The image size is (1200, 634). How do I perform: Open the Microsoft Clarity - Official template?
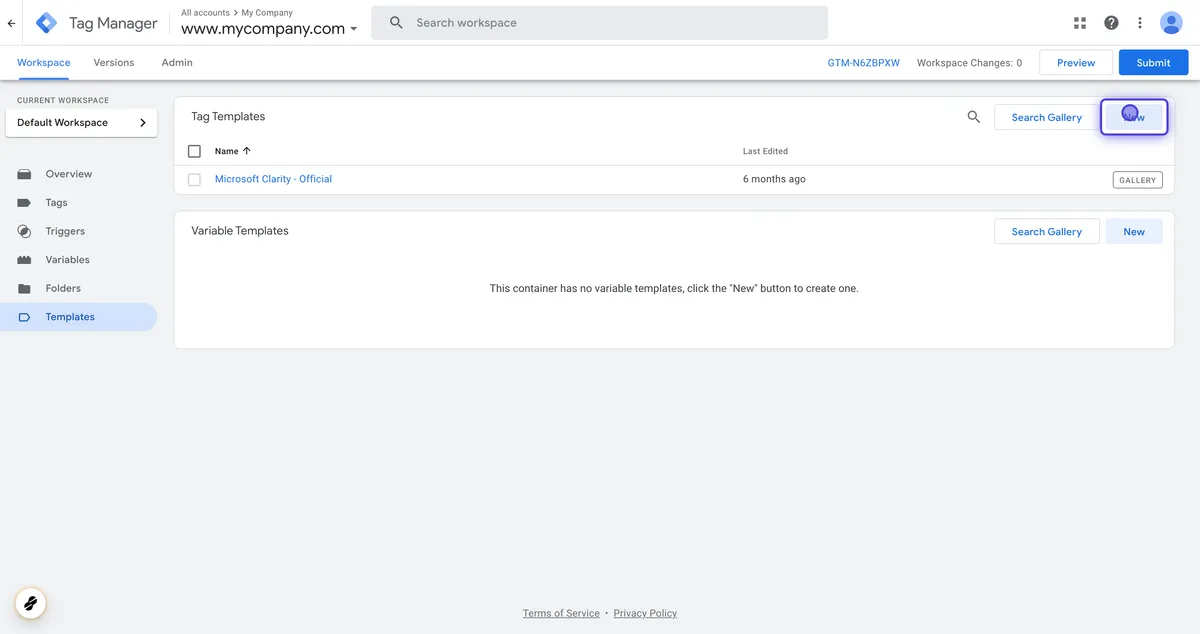[x=273, y=179]
